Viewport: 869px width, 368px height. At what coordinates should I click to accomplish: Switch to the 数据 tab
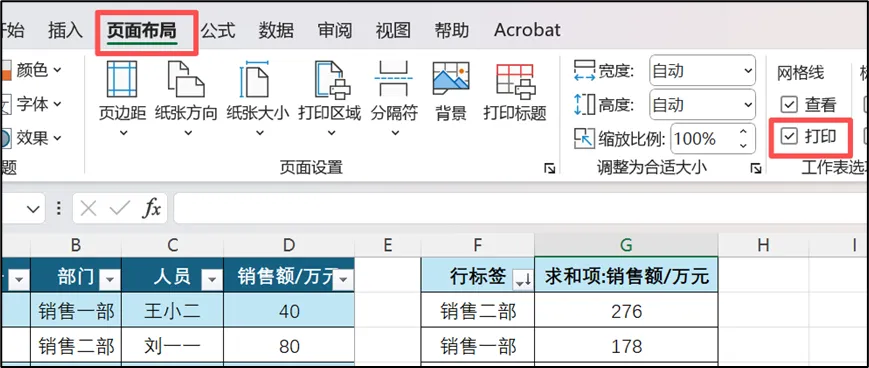coord(276,30)
